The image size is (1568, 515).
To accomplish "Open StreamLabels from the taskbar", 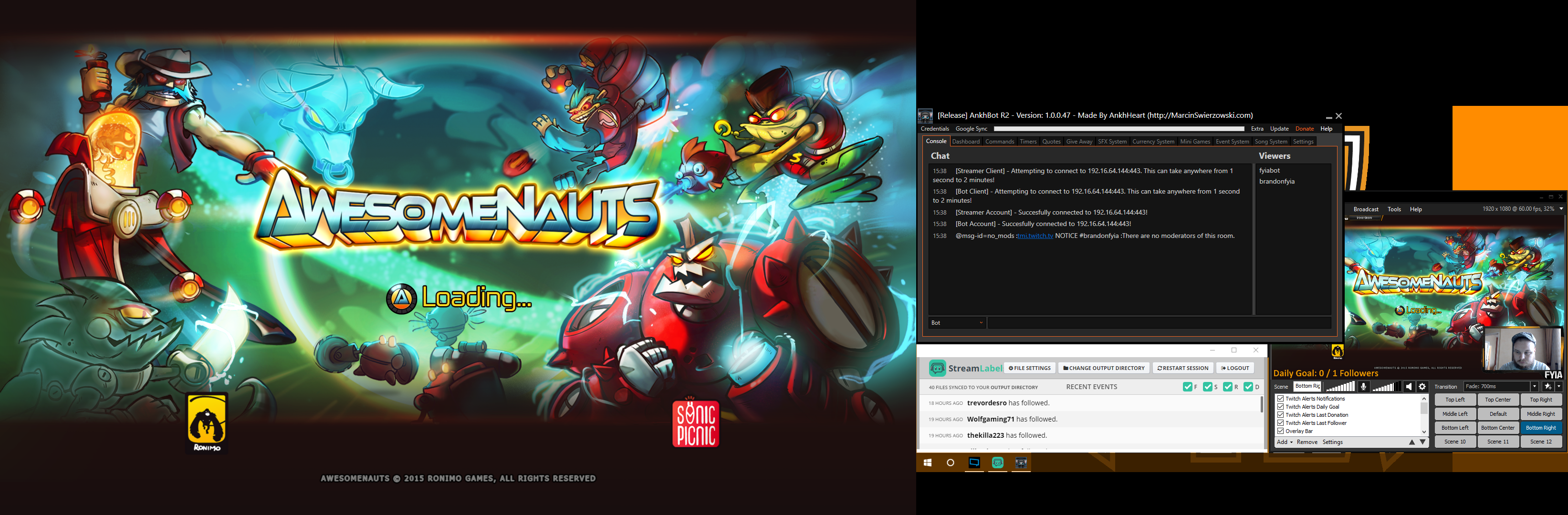I will pyautogui.click(x=998, y=463).
